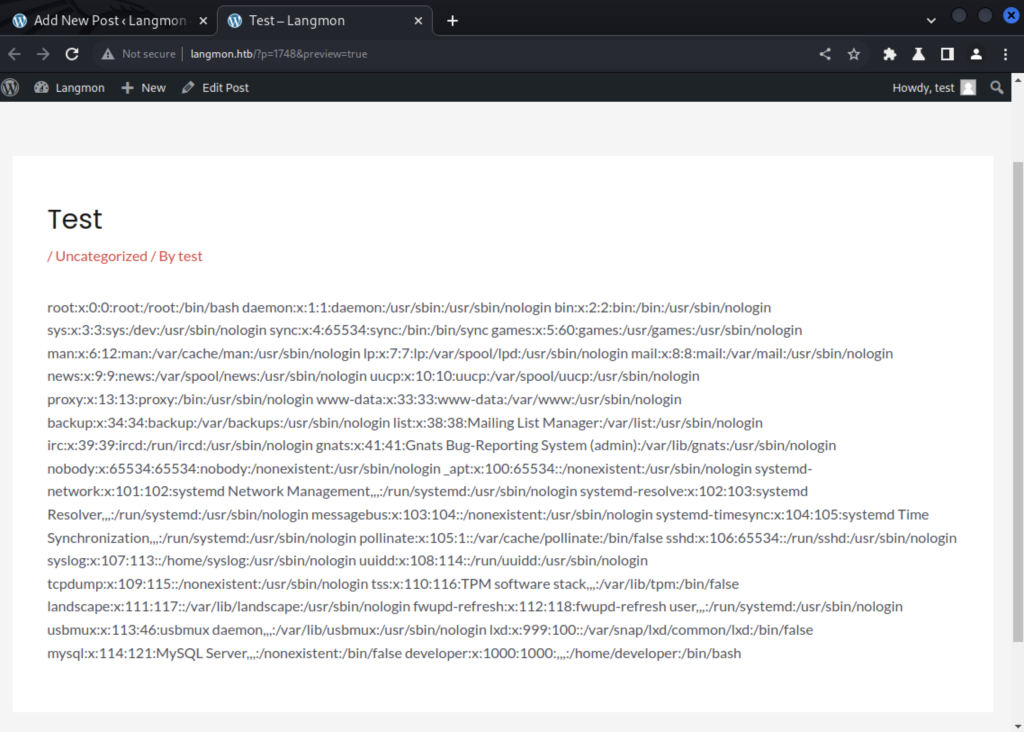Open the author link test

point(190,256)
